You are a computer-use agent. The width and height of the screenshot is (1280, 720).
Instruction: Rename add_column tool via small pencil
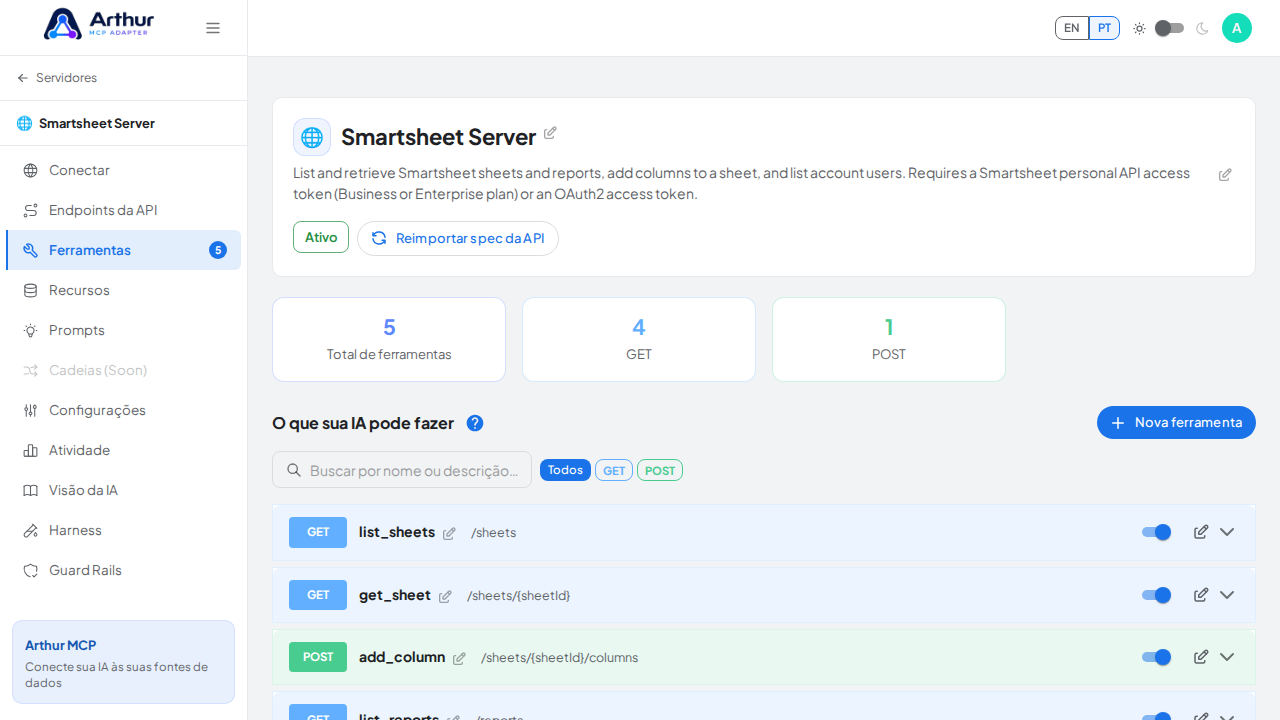pyautogui.click(x=459, y=659)
